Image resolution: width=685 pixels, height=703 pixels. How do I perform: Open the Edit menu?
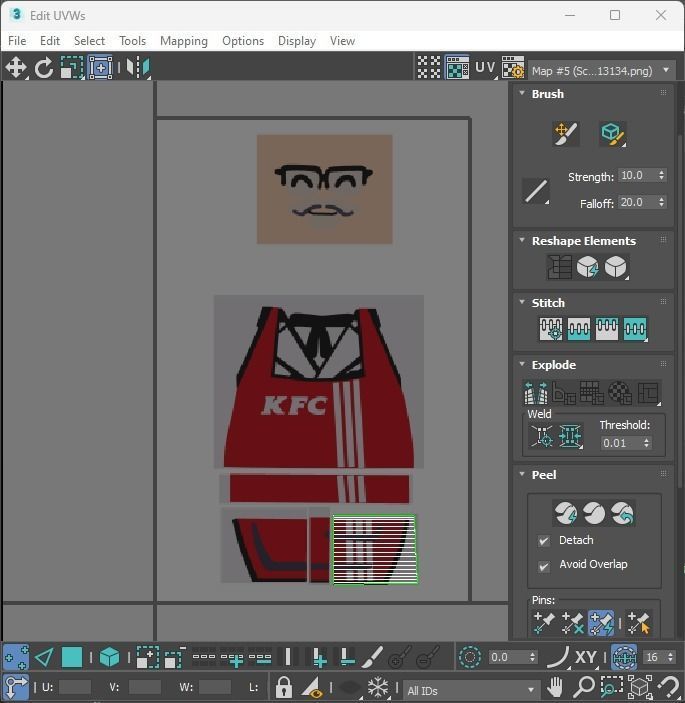click(50, 41)
